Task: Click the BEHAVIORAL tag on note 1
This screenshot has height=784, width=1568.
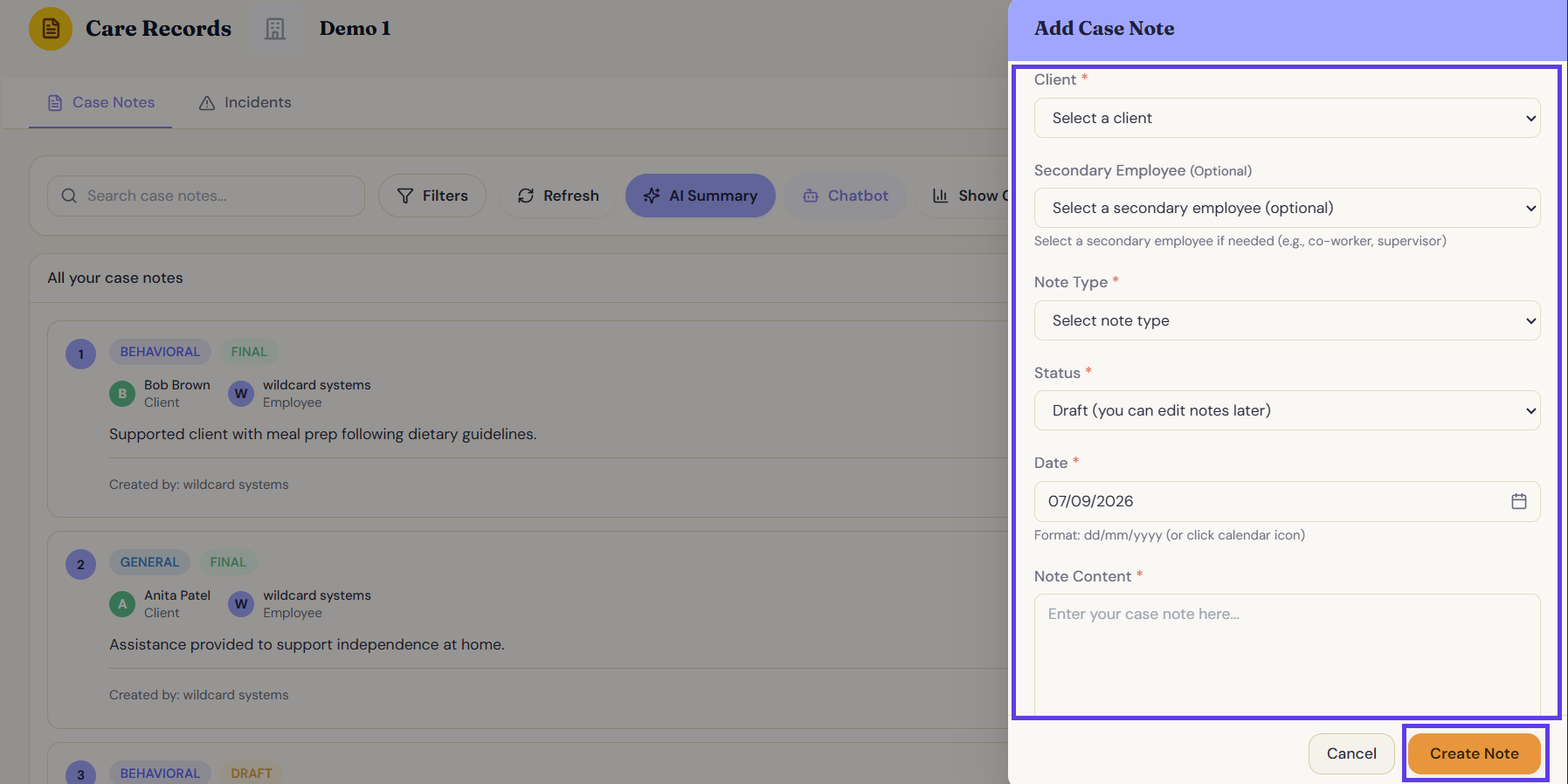Action: (x=160, y=352)
